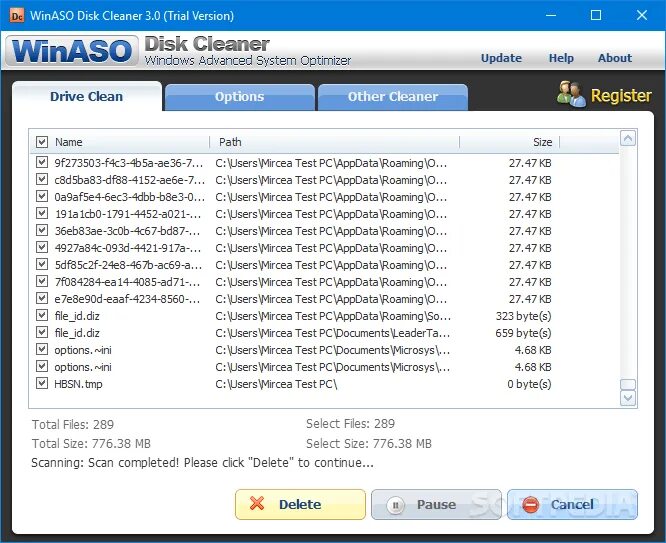Click path ending LeaderTa...
The width and height of the screenshot is (666, 543).
(333, 333)
